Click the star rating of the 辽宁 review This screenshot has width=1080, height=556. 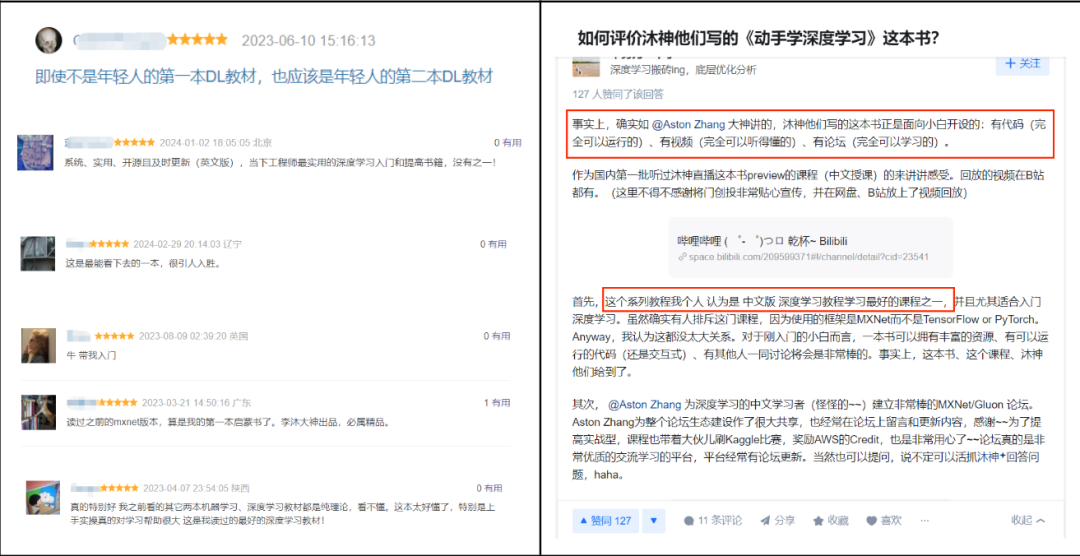tap(109, 244)
